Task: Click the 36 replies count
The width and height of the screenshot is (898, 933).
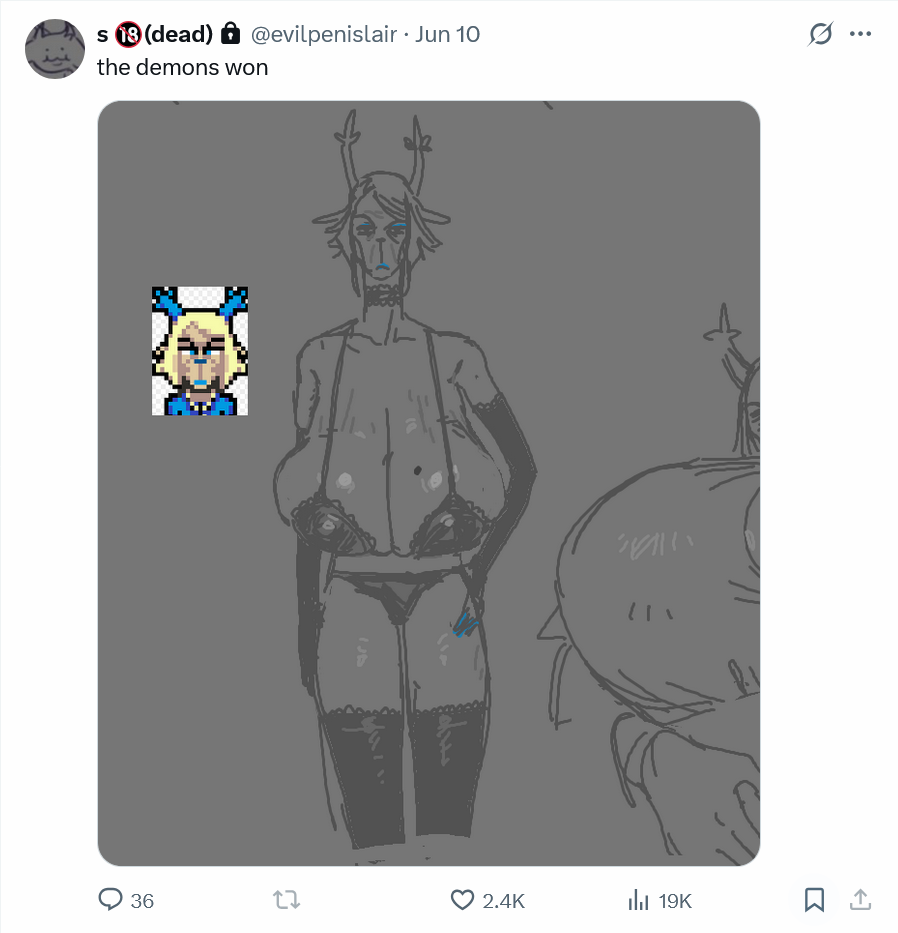Action: pyautogui.click(x=142, y=901)
